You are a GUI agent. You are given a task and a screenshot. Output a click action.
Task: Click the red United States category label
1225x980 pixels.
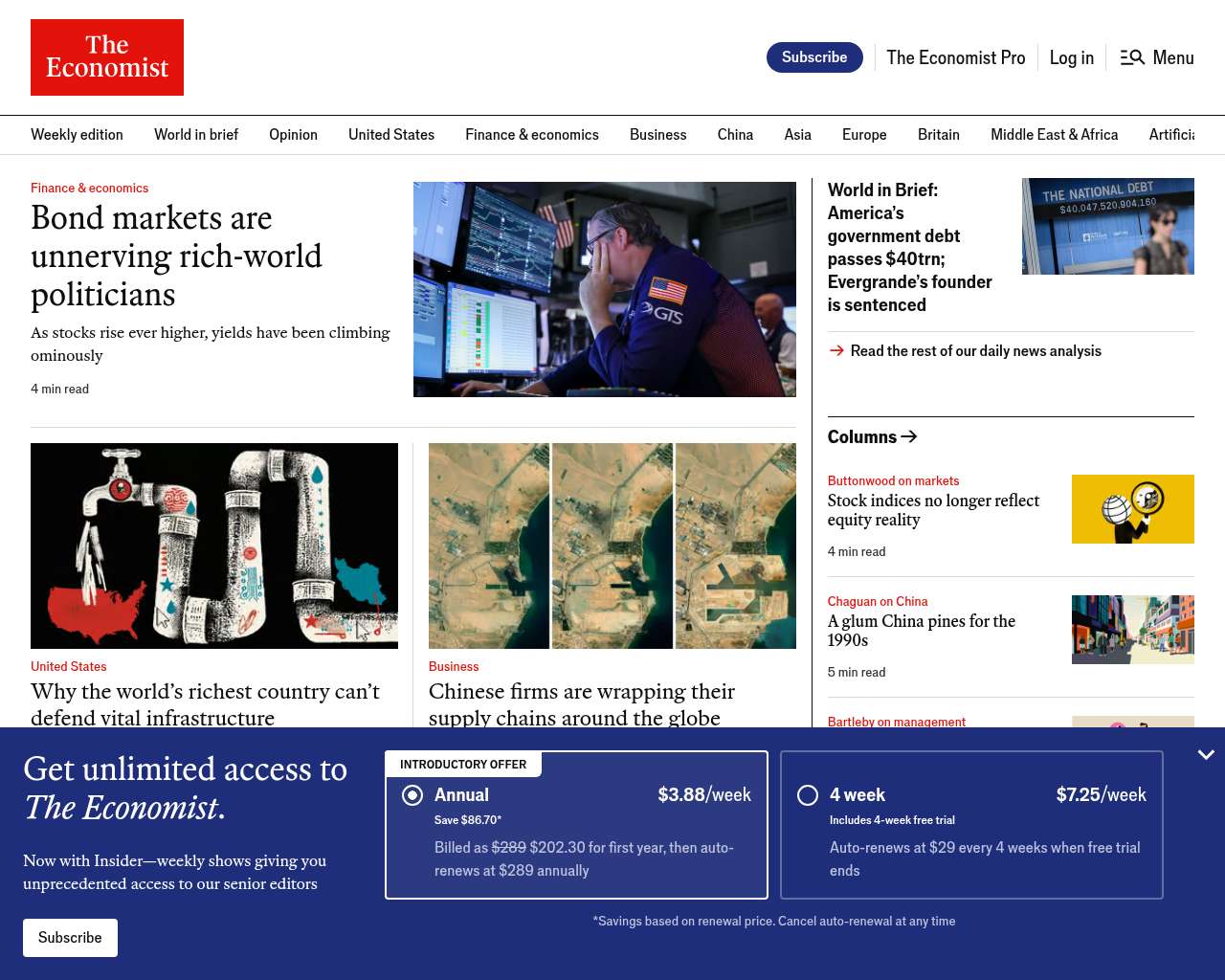click(x=69, y=667)
